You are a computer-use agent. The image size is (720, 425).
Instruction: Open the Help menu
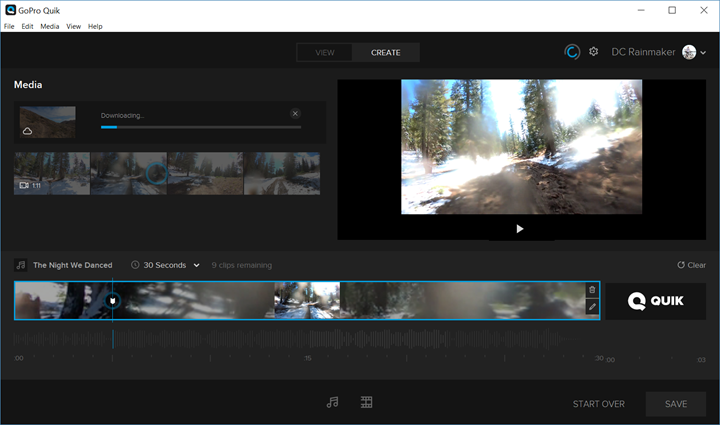(x=95, y=26)
